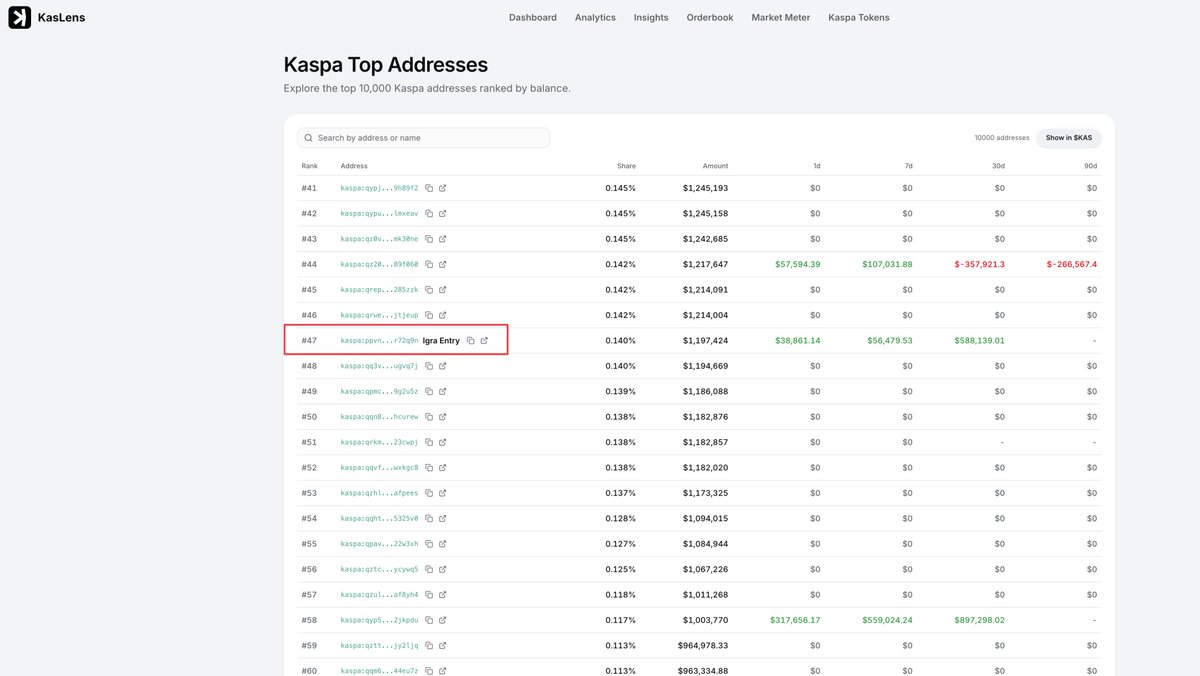Click share 0.128% in row #54
Screen dimensions: 1200x676
(621, 519)
